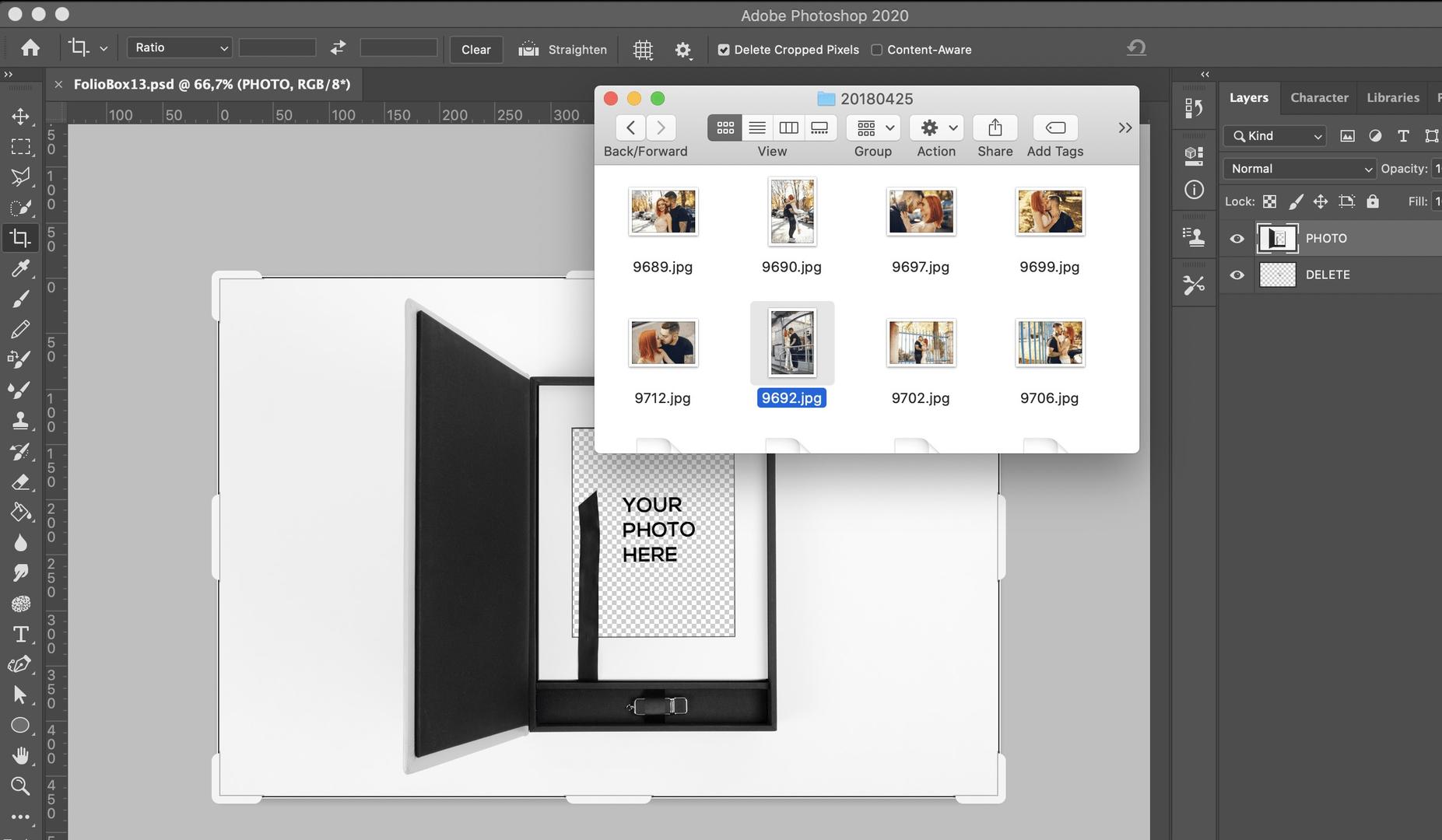Image resolution: width=1442 pixels, height=840 pixels.
Task: Open the Kind filter dropdown
Action: (x=1275, y=135)
